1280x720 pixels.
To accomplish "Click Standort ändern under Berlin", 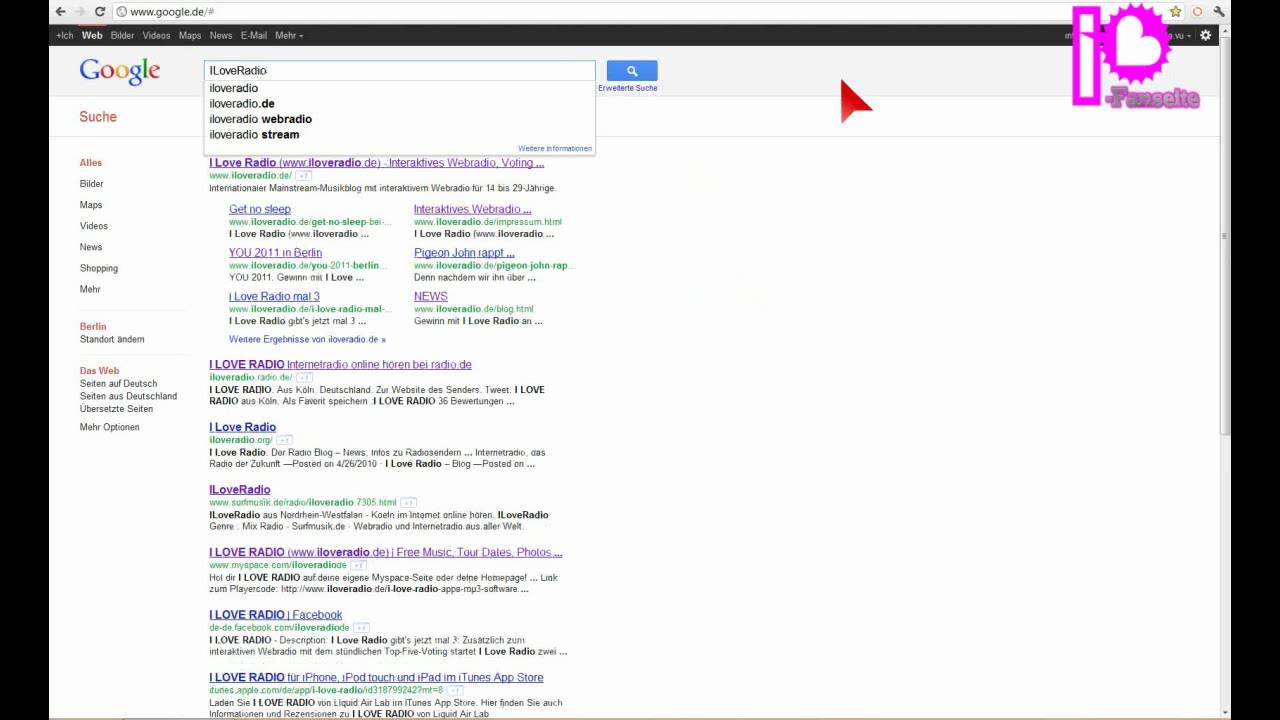I will (112, 339).
